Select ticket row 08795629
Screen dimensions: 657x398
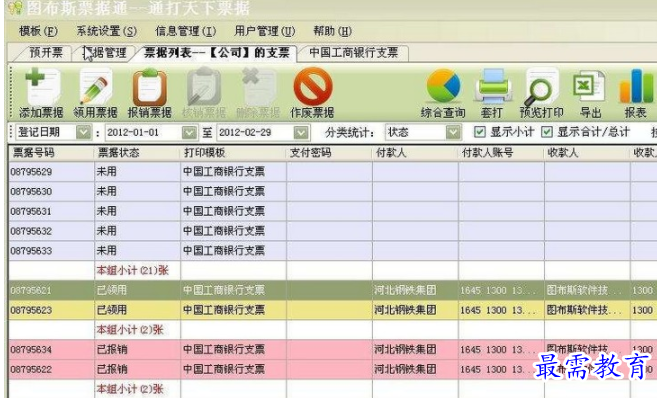[x=333, y=172]
